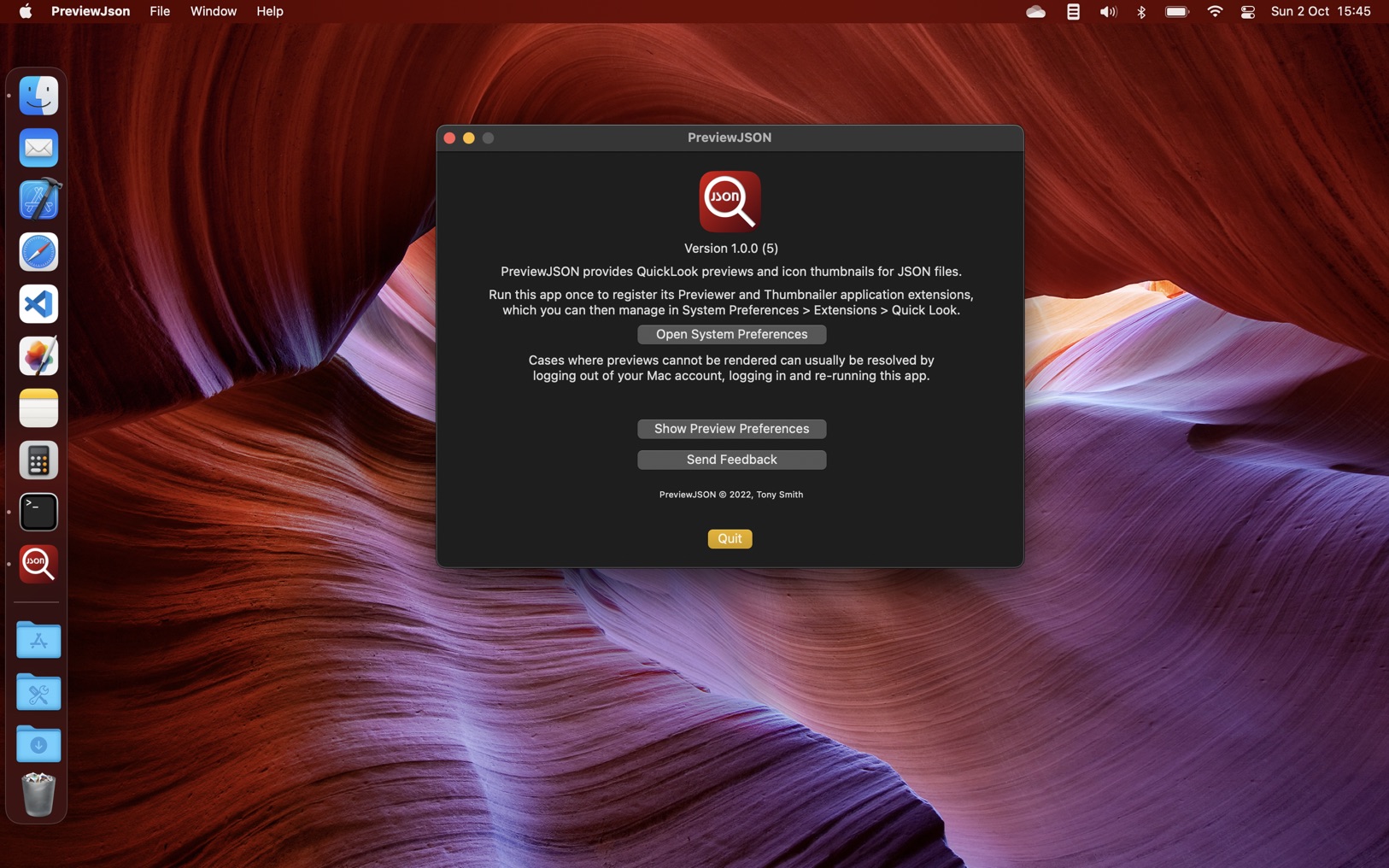The height and width of the screenshot is (868, 1389).
Task: Open the volume control in menu bar
Action: (1108, 11)
